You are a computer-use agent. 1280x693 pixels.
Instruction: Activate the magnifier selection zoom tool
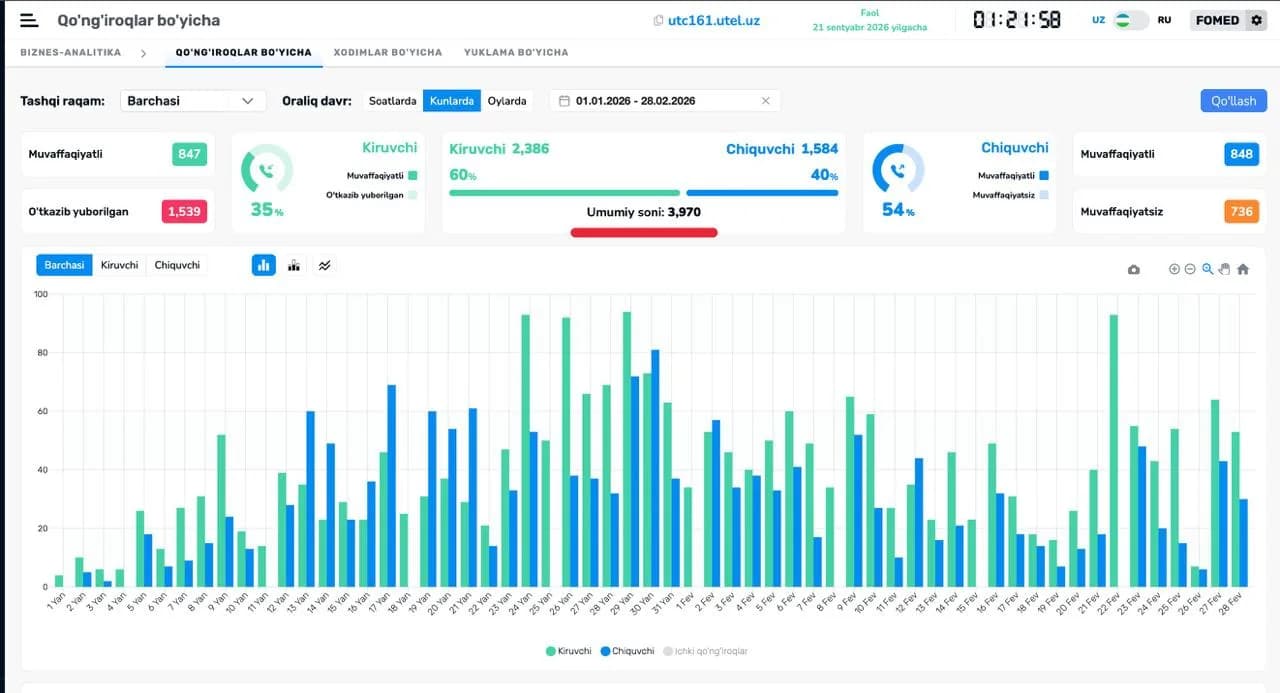(x=1208, y=269)
